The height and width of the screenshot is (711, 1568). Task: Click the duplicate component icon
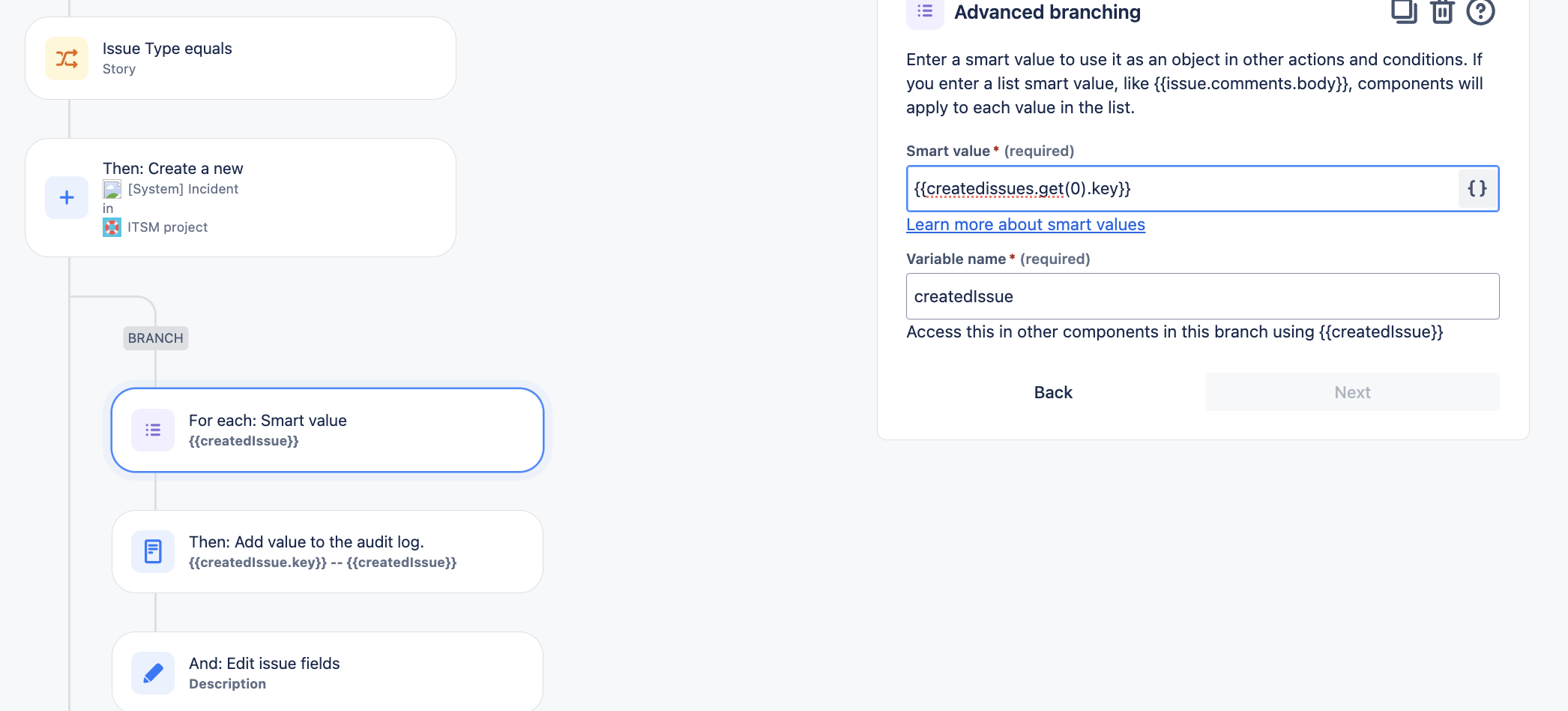click(x=1405, y=12)
